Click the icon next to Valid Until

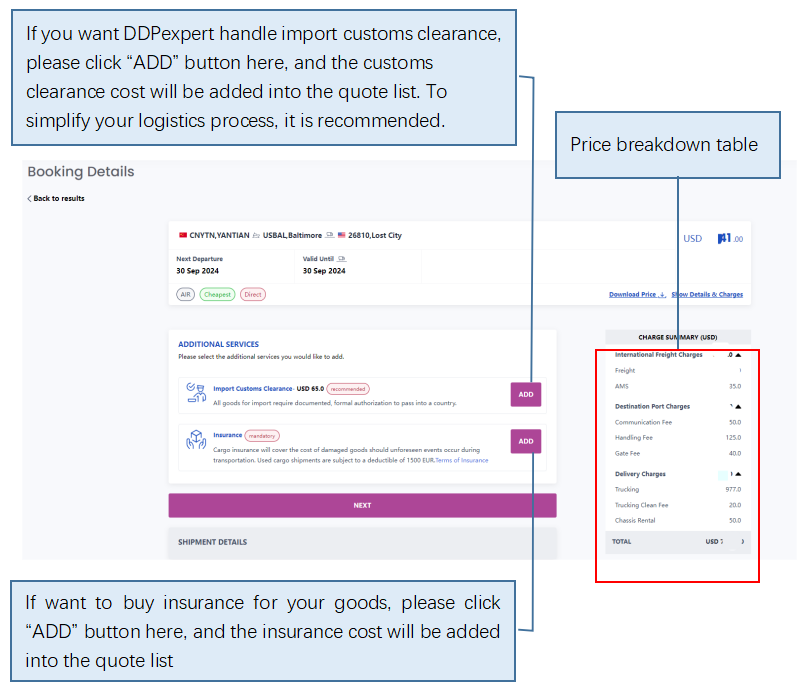342,259
